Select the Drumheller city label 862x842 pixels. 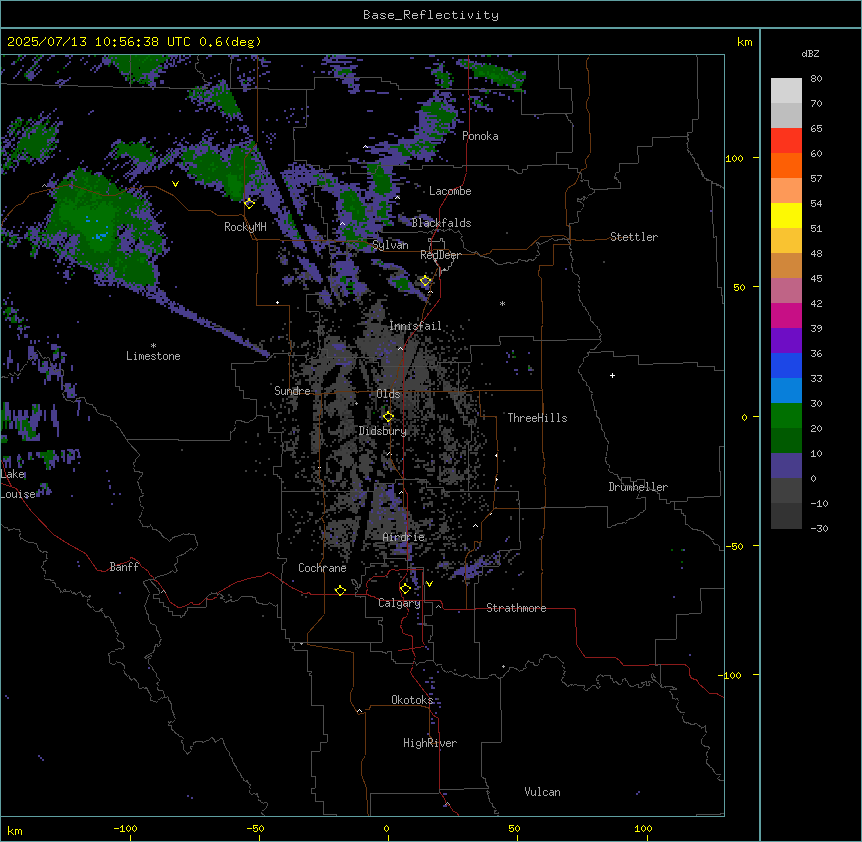click(x=638, y=487)
